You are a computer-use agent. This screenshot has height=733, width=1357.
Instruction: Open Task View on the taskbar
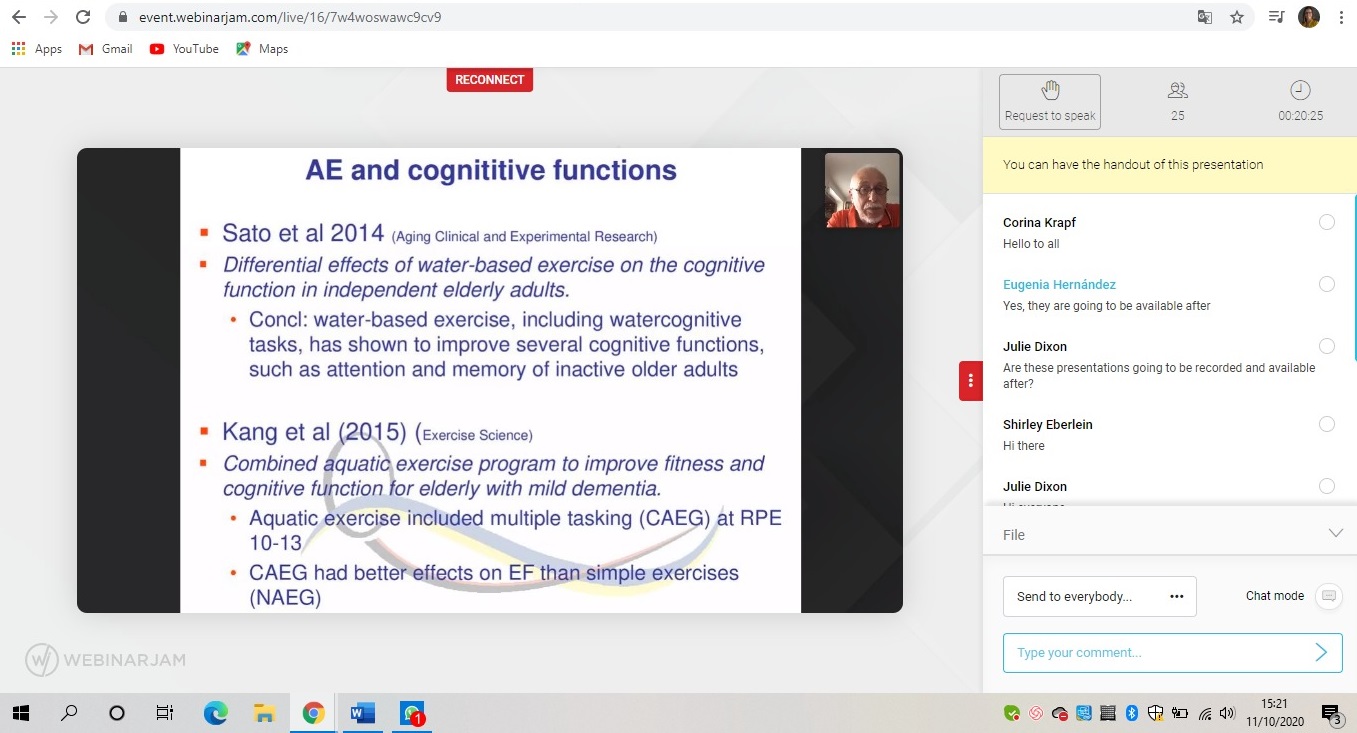[x=165, y=713]
